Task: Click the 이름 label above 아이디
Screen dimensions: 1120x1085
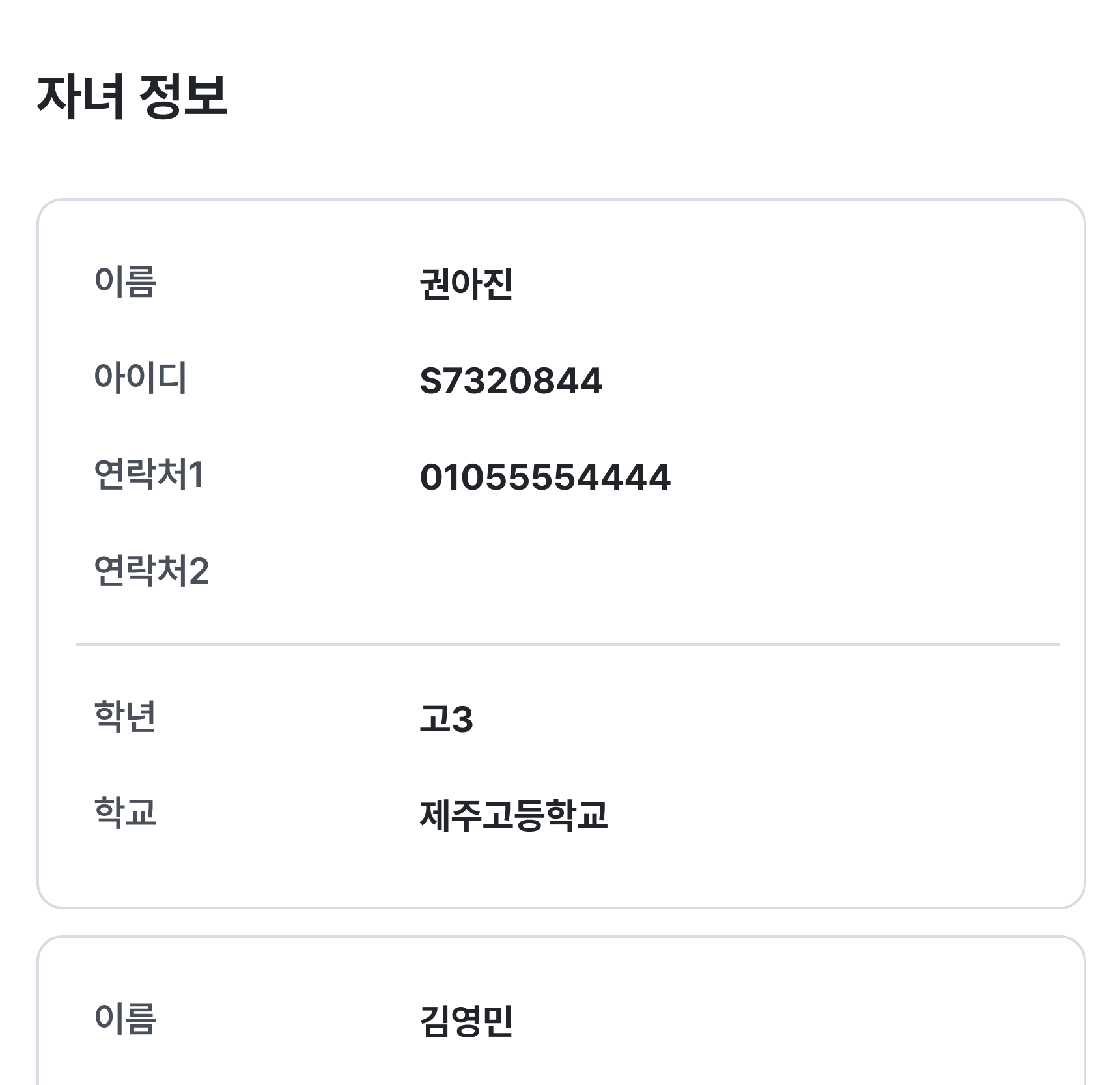Action: pyautogui.click(x=125, y=282)
